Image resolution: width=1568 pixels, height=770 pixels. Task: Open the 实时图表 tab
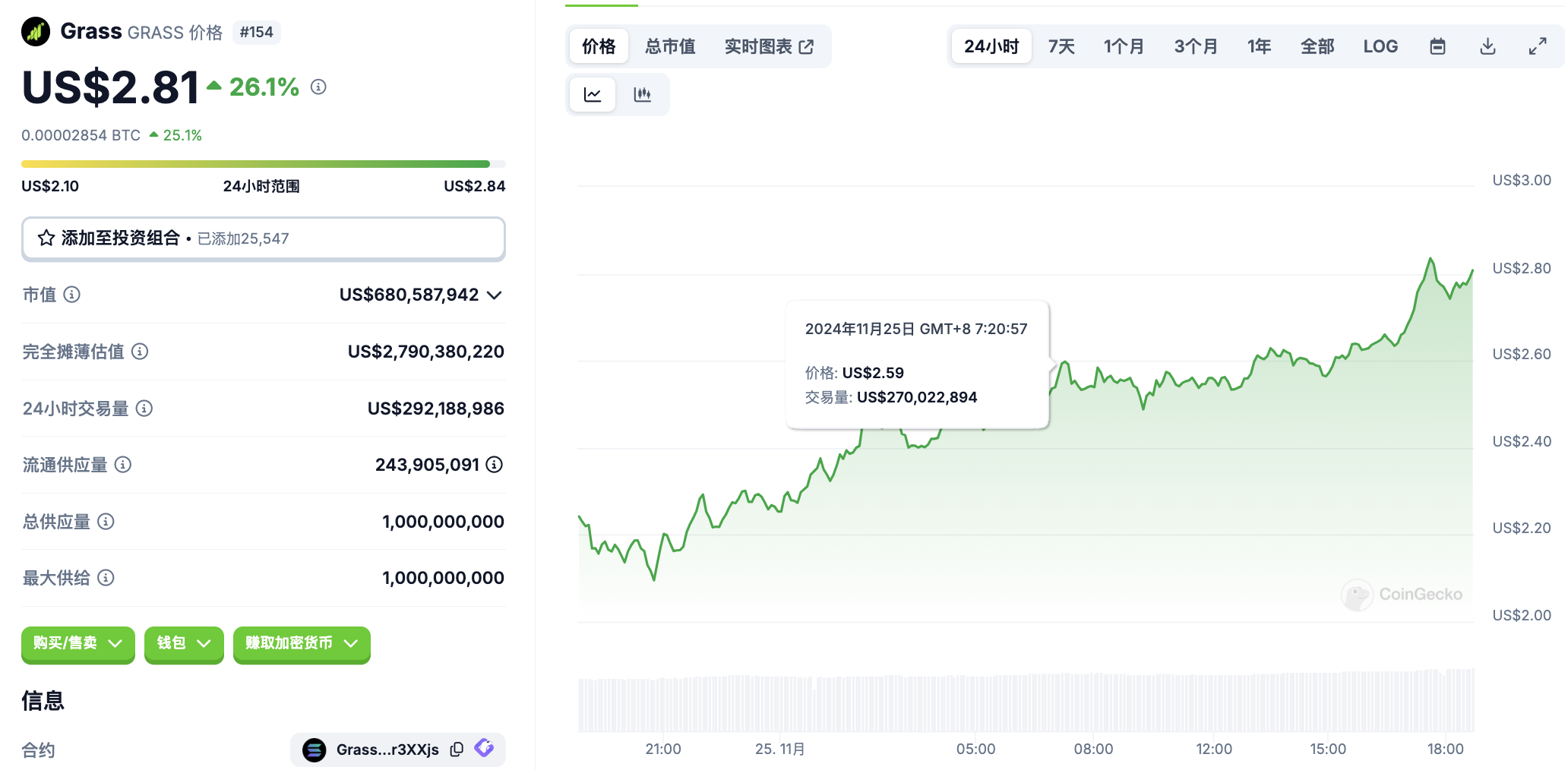(769, 46)
